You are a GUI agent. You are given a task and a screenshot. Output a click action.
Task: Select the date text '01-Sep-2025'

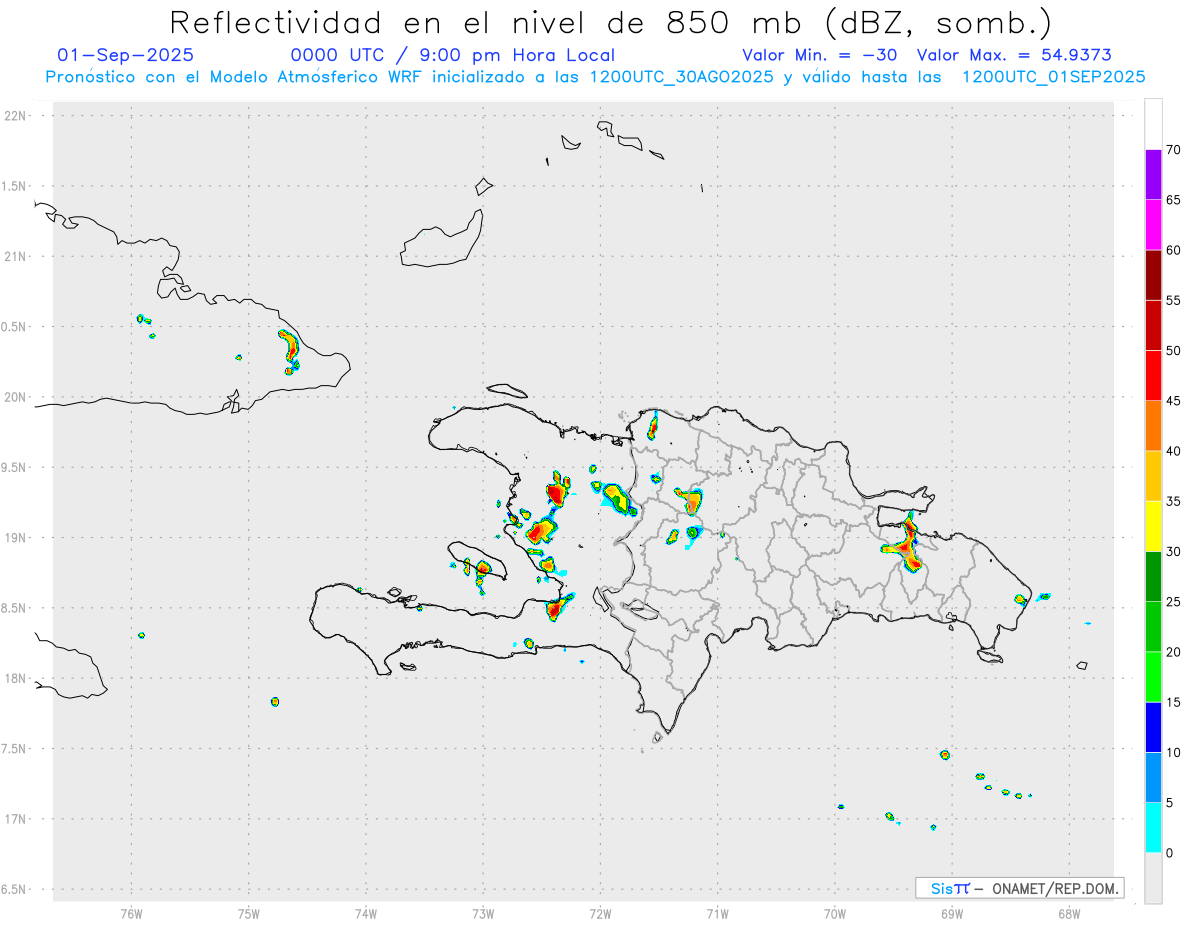[126, 55]
